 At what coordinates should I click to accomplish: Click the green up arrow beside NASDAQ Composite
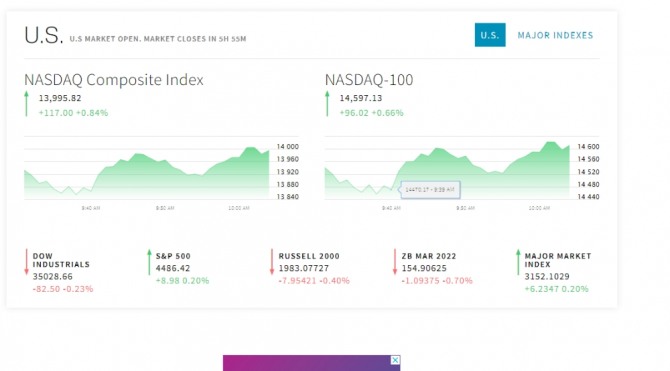pos(26,103)
